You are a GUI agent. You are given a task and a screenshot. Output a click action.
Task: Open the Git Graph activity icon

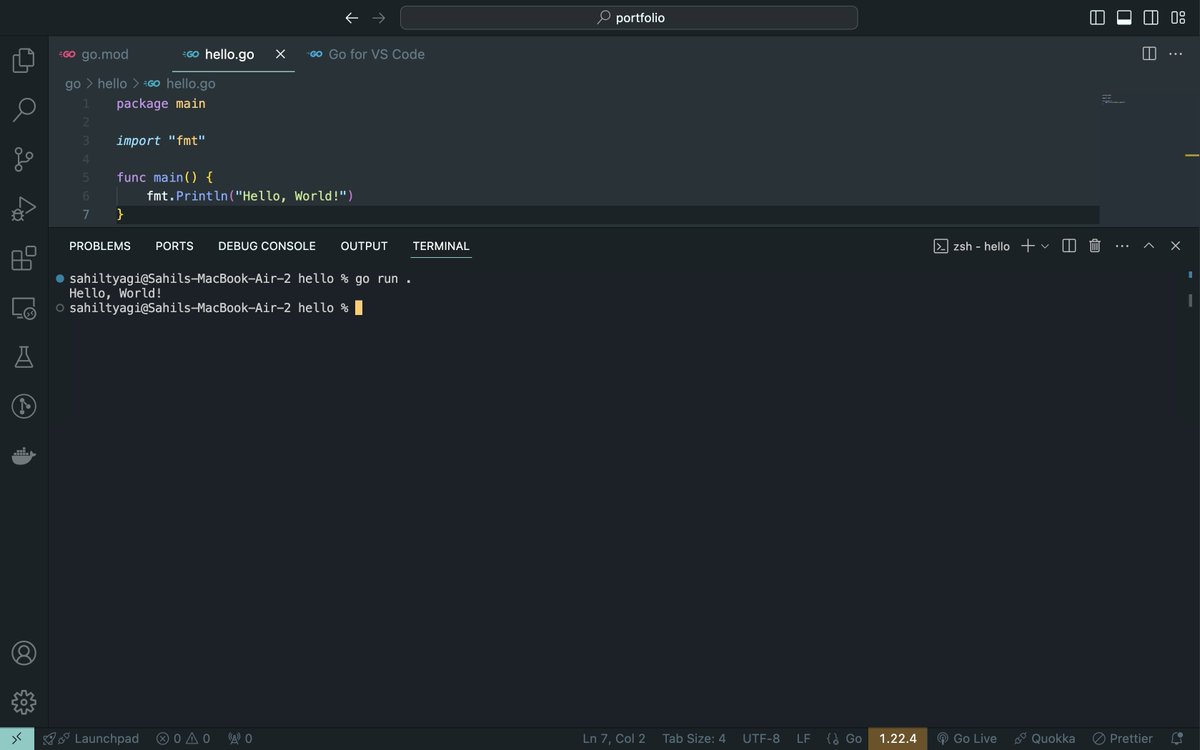[24, 406]
